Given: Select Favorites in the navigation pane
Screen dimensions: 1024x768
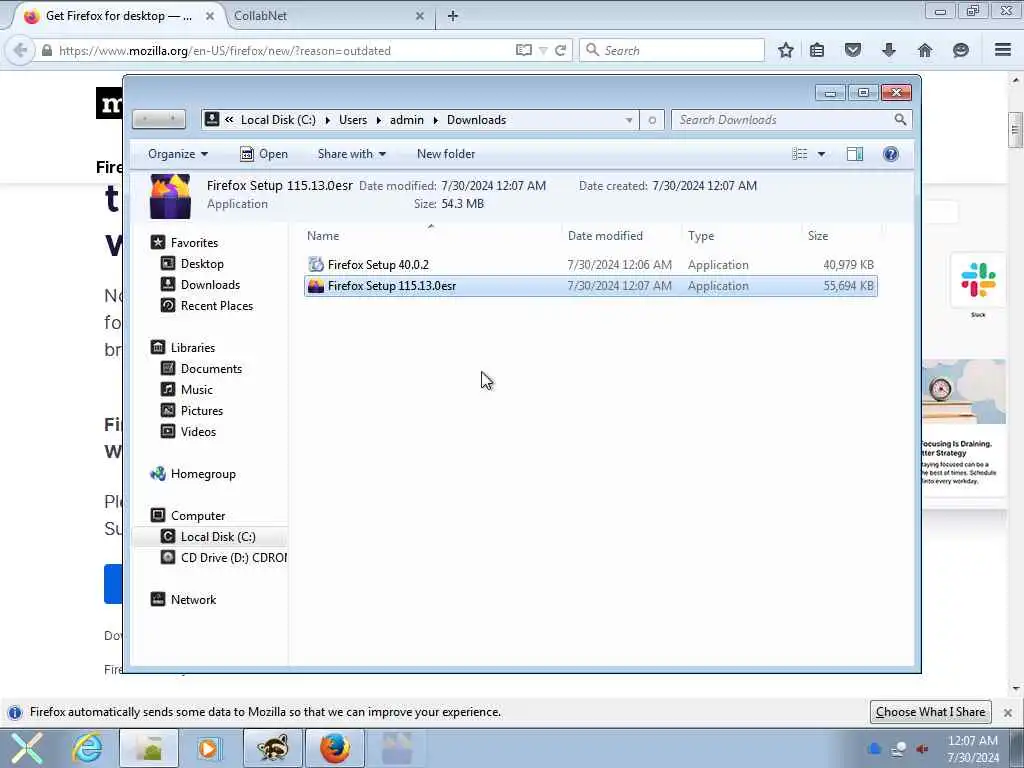Looking at the screenshot, I should 194,242.
